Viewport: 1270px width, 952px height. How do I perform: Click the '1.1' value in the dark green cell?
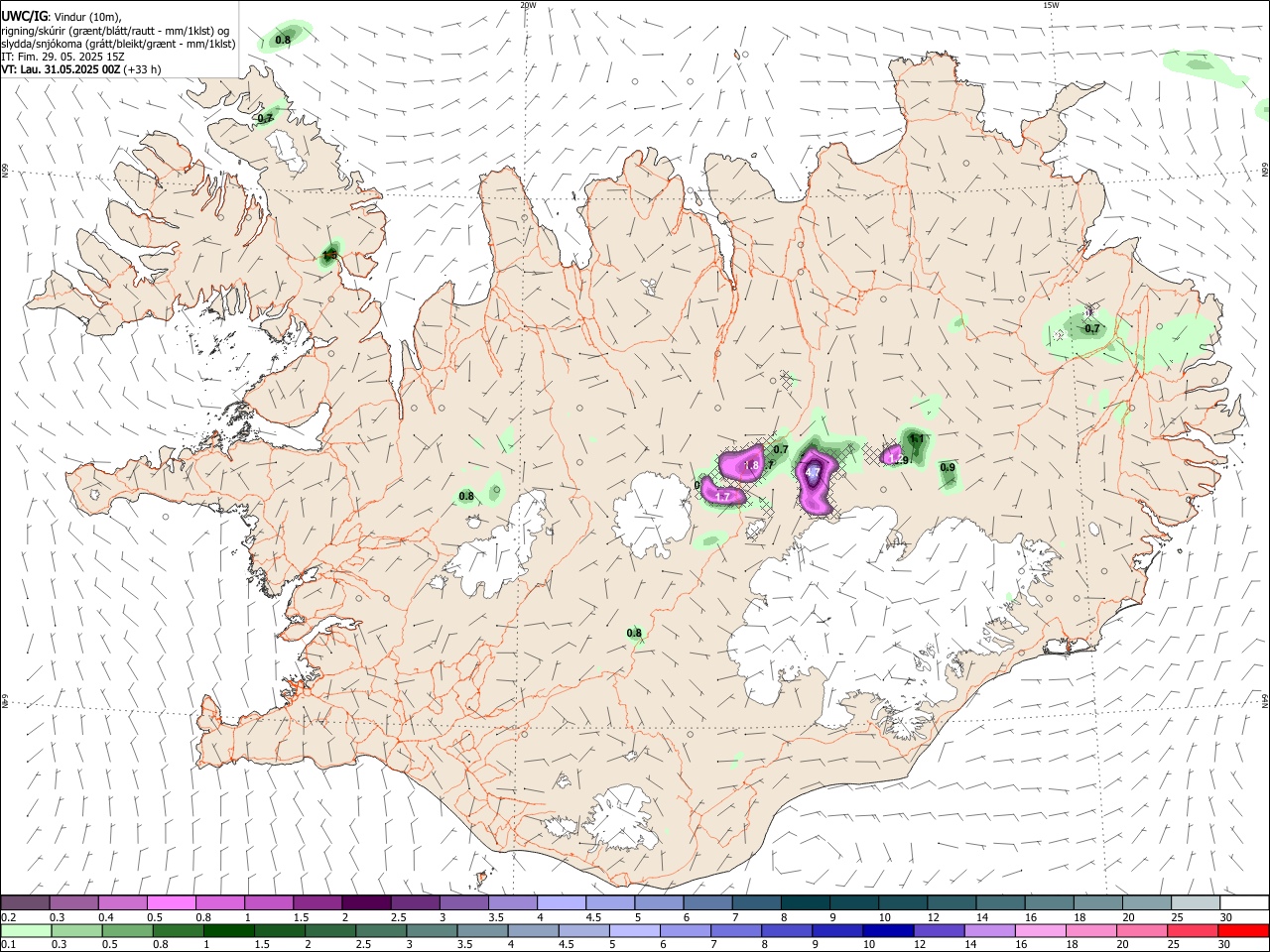[917, 438]
